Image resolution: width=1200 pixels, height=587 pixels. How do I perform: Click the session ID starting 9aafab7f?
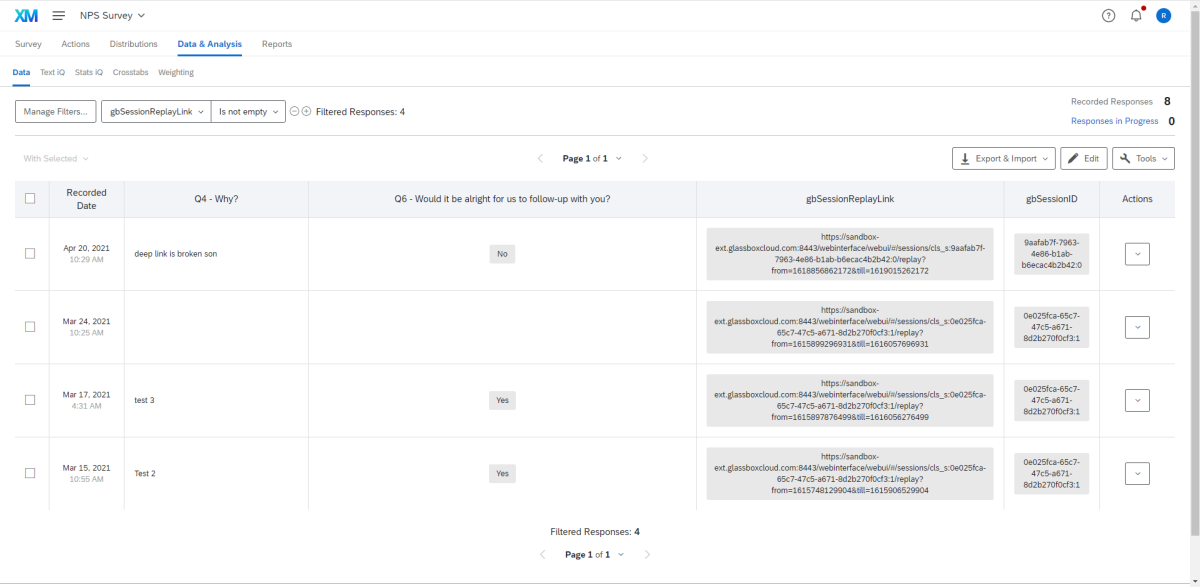[1052, 254]
